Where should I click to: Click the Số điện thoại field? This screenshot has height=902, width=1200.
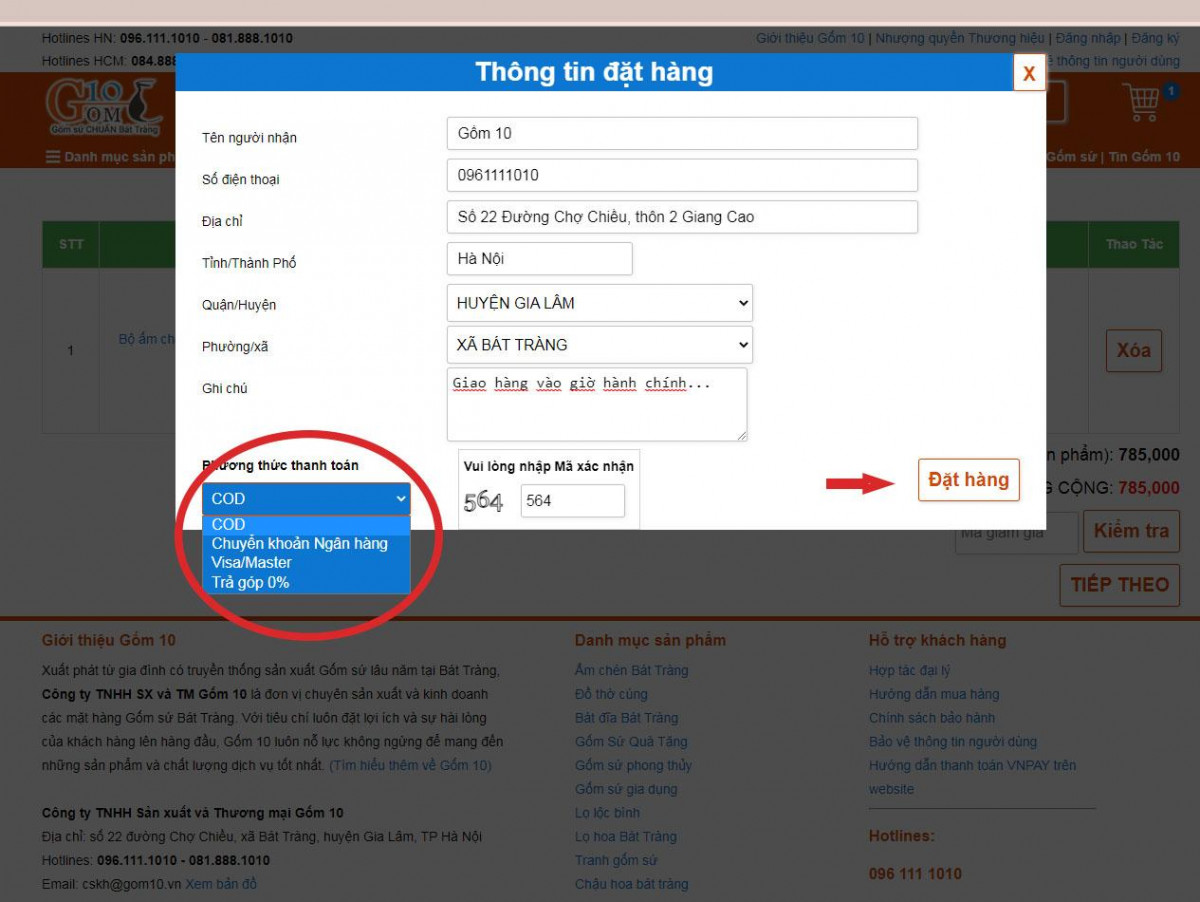tap(681, 175)
